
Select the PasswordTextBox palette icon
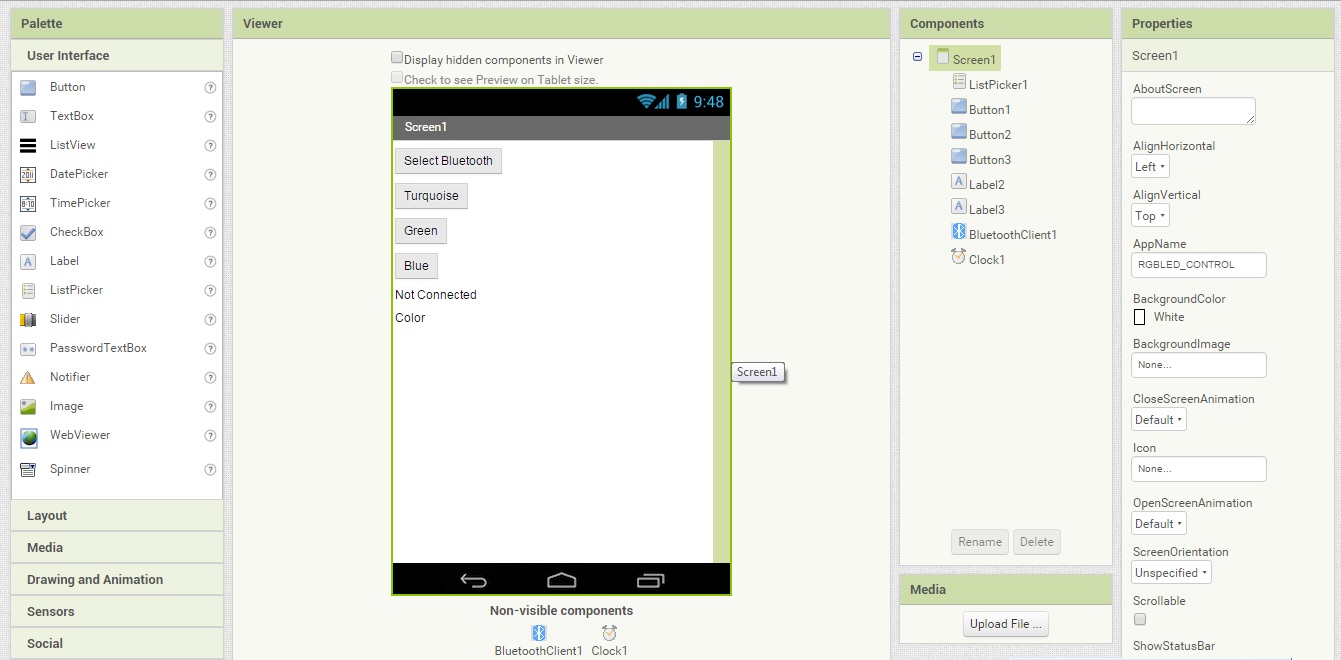28,348
